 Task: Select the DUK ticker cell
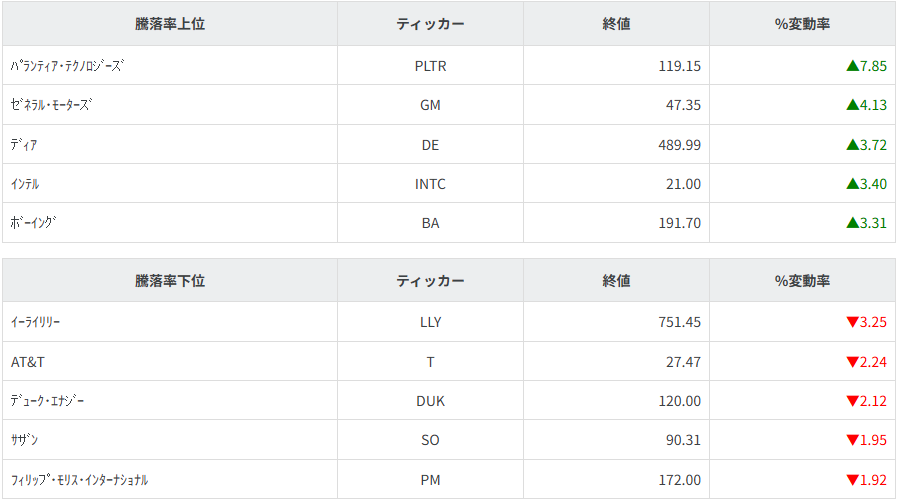430,401
